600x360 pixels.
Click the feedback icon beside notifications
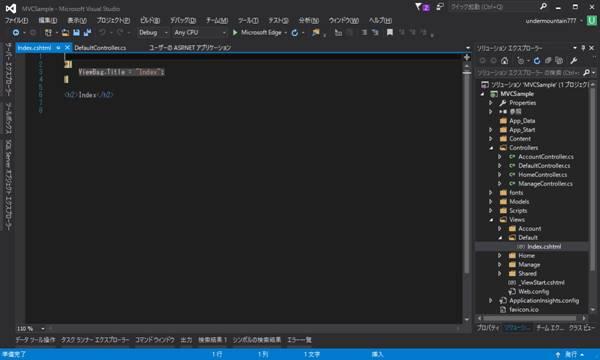coord(440,7)
